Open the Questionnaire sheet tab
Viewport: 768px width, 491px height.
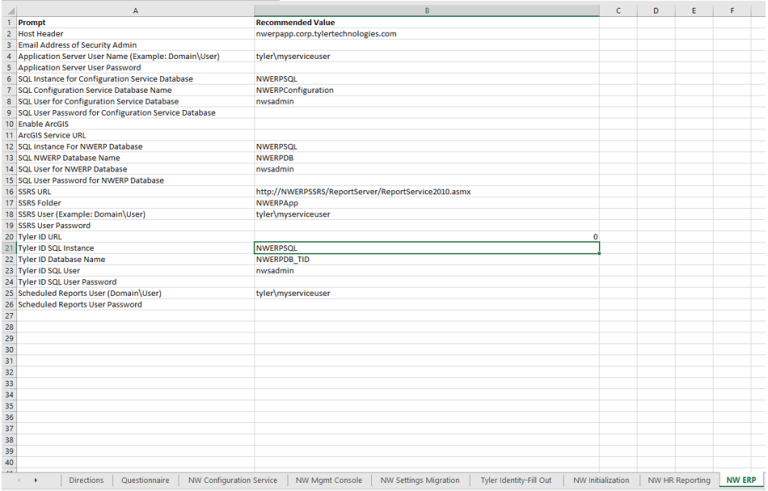click(145, 480)
